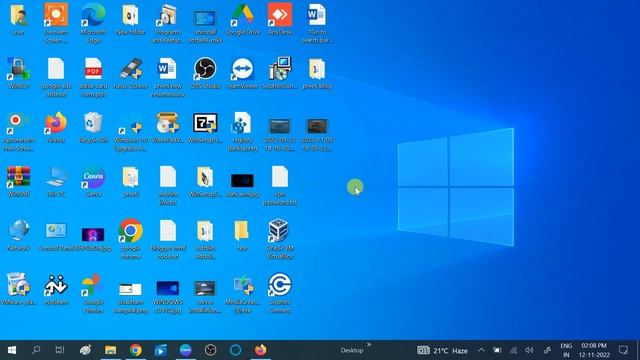
Task: Select the orange screen recorder shortcut icon
Action: click(56, 22)
